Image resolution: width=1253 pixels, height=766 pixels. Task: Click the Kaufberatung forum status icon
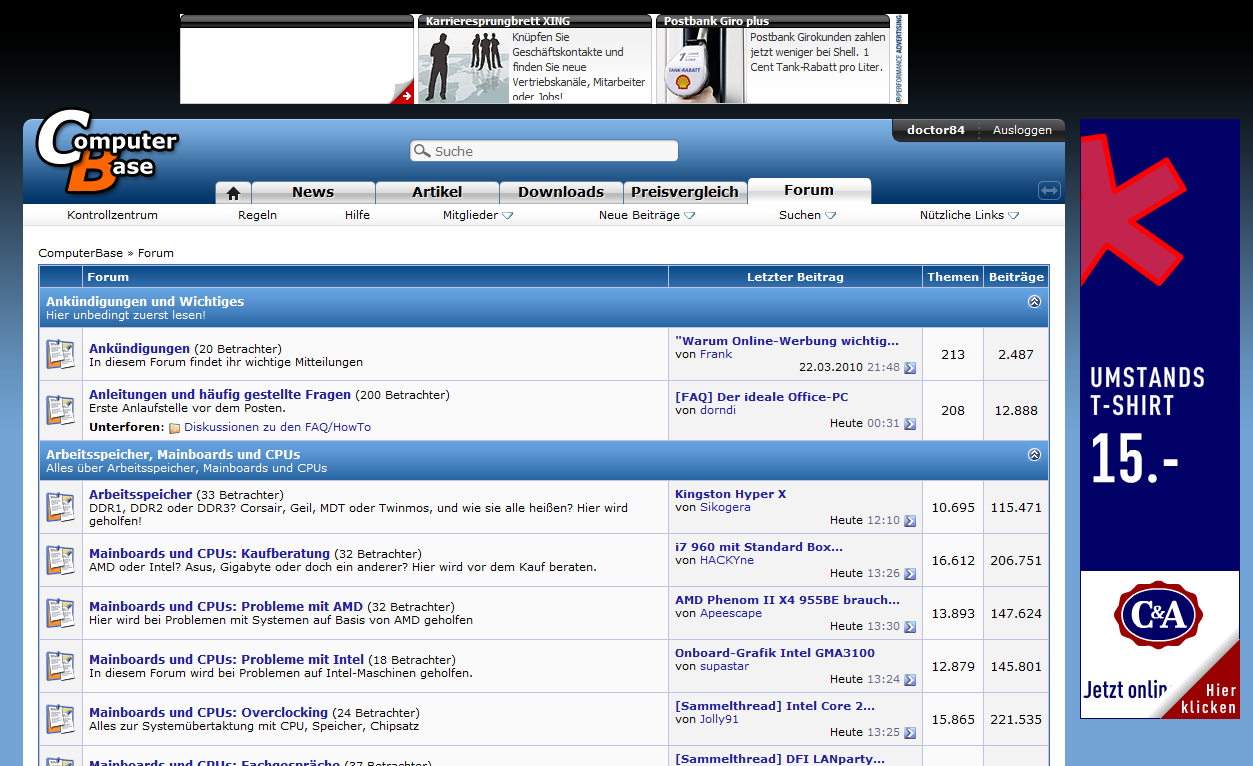pos(61,560)
